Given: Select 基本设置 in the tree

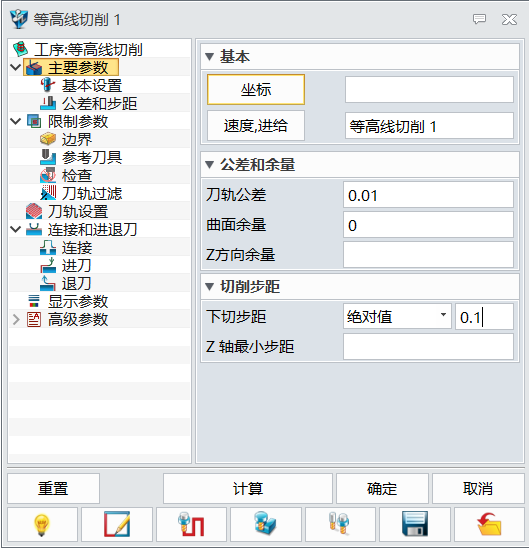Looking at the screenshot, I should [92, 86].
